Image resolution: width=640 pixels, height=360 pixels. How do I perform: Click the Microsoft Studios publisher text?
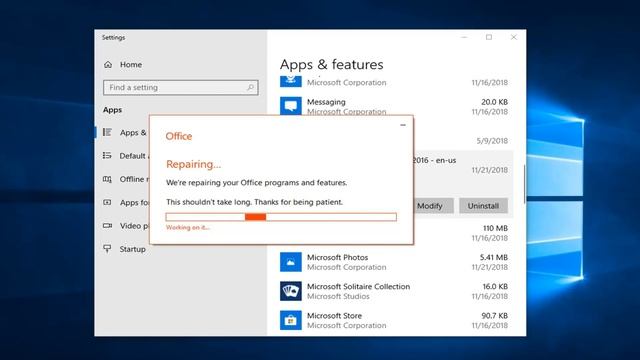click(x=338, y=296)
